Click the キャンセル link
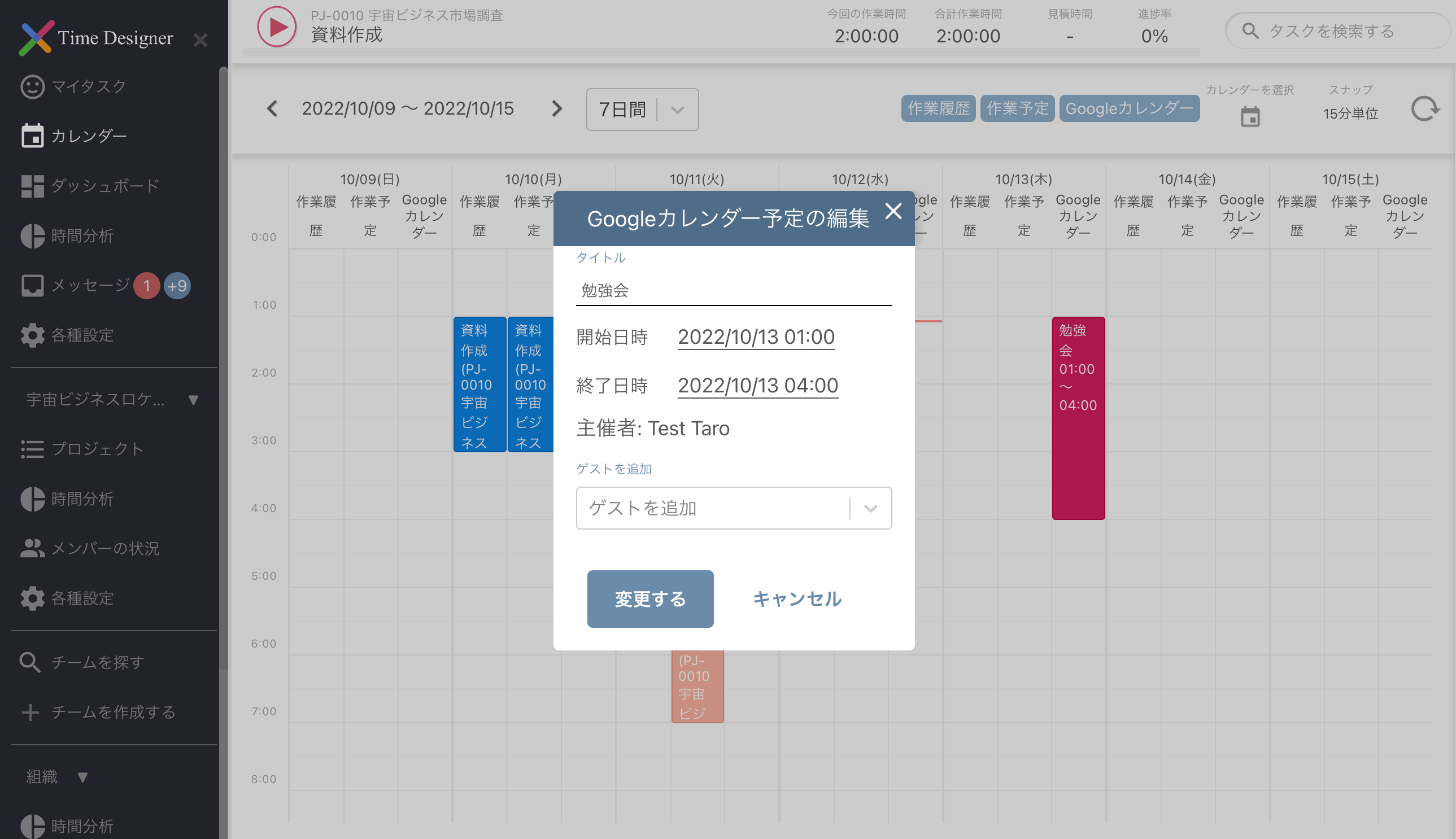 tap(796, 598)
